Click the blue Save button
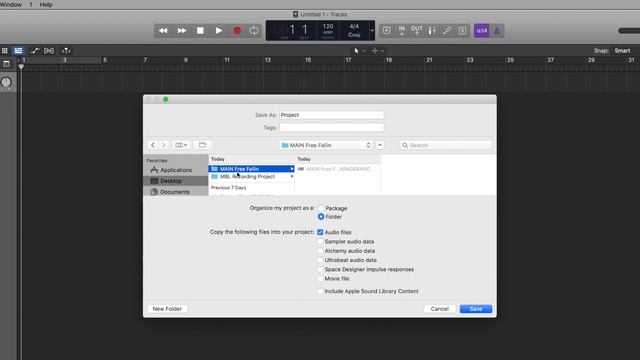The height and width of the screenshot is (360, 640). 476,309
